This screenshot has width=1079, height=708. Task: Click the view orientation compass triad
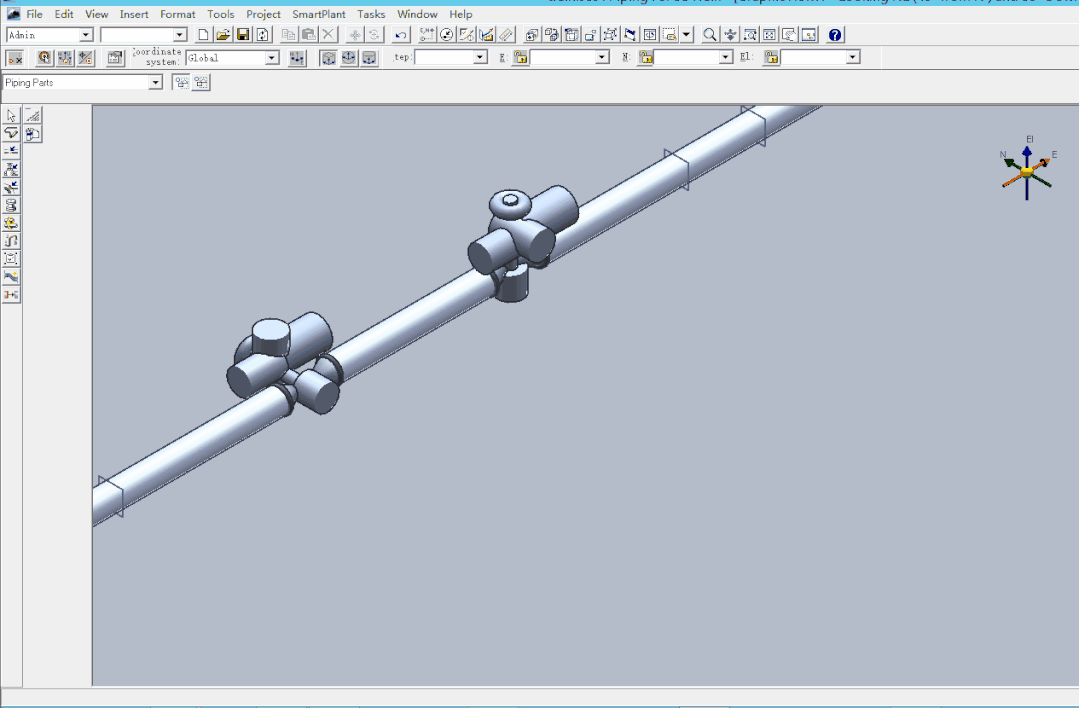[x=1027, y=170]
